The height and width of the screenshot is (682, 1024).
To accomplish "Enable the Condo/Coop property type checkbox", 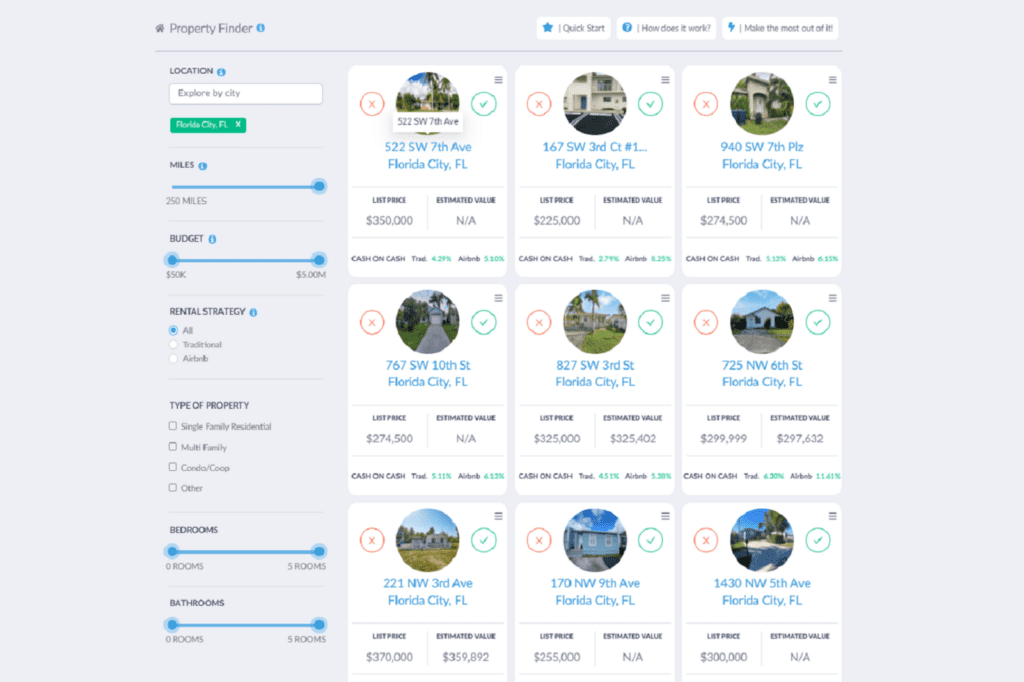I will [x=171, y=467].
